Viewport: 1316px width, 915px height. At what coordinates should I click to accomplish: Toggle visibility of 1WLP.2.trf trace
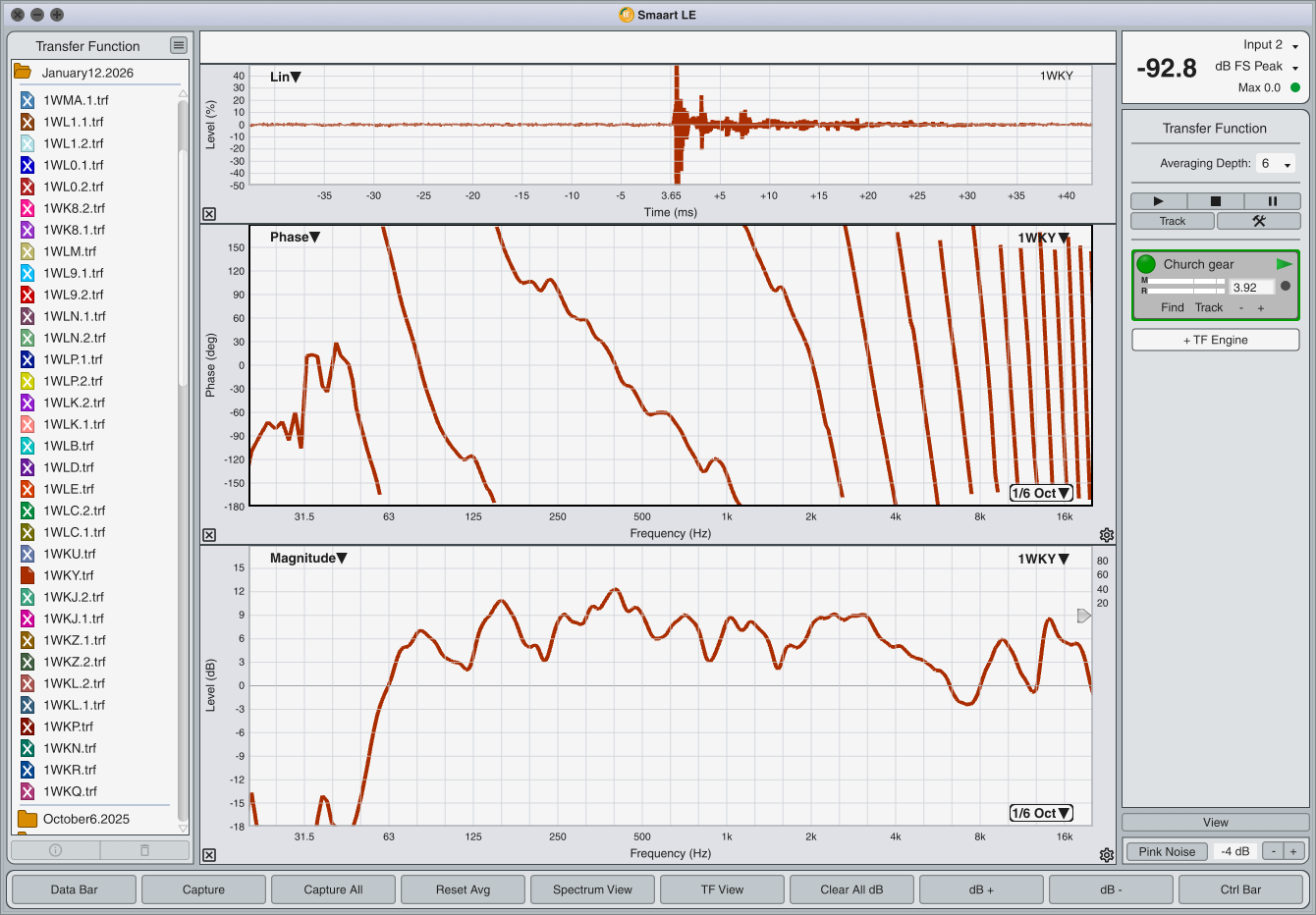click(27, 381)
